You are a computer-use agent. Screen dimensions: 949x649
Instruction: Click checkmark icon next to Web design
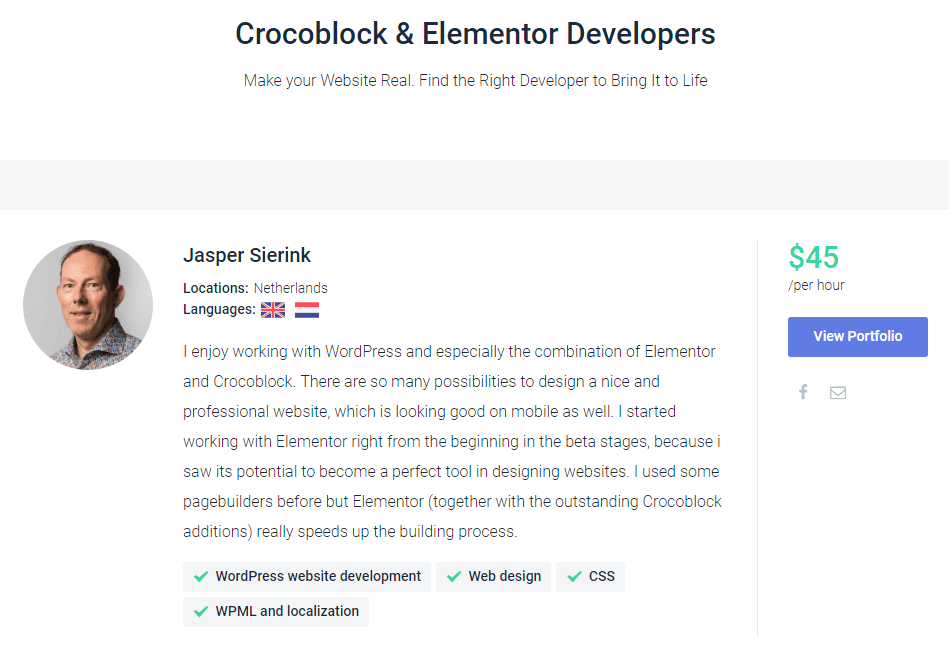[454, 576]
